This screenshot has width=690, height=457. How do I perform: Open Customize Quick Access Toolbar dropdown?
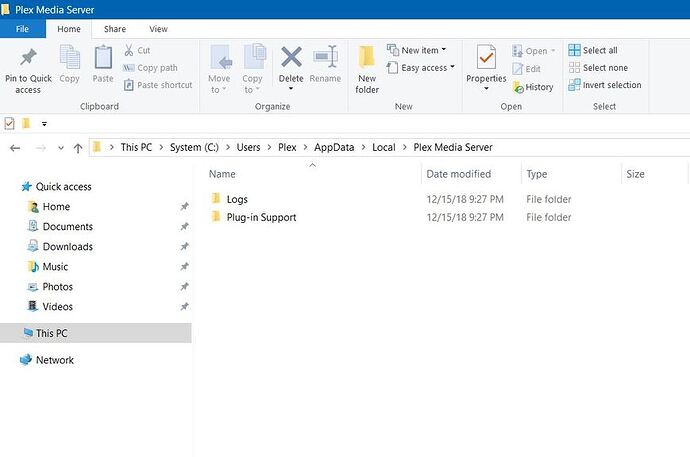click(44, 124)
